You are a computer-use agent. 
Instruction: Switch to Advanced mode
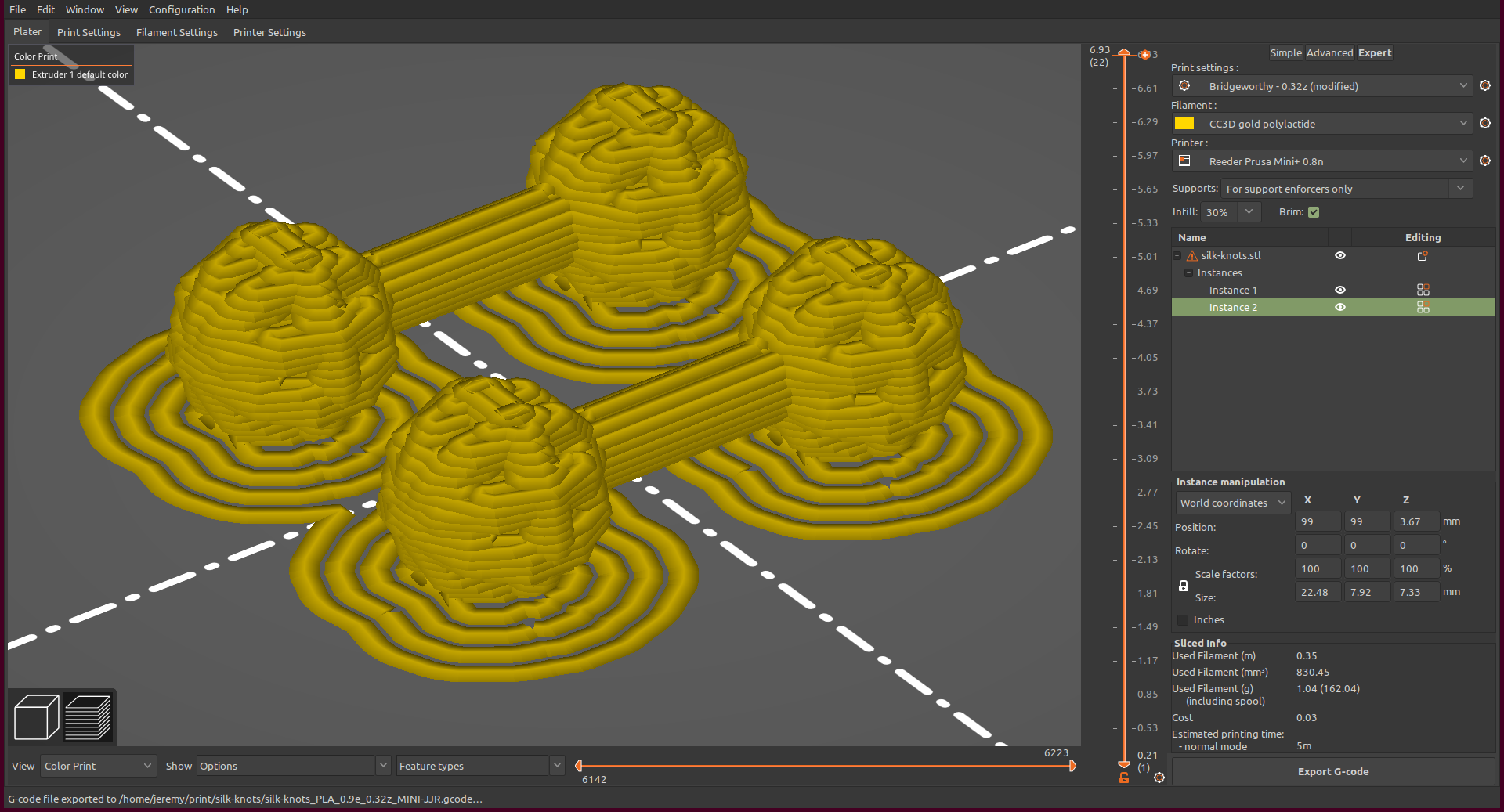pos(1329,52)
